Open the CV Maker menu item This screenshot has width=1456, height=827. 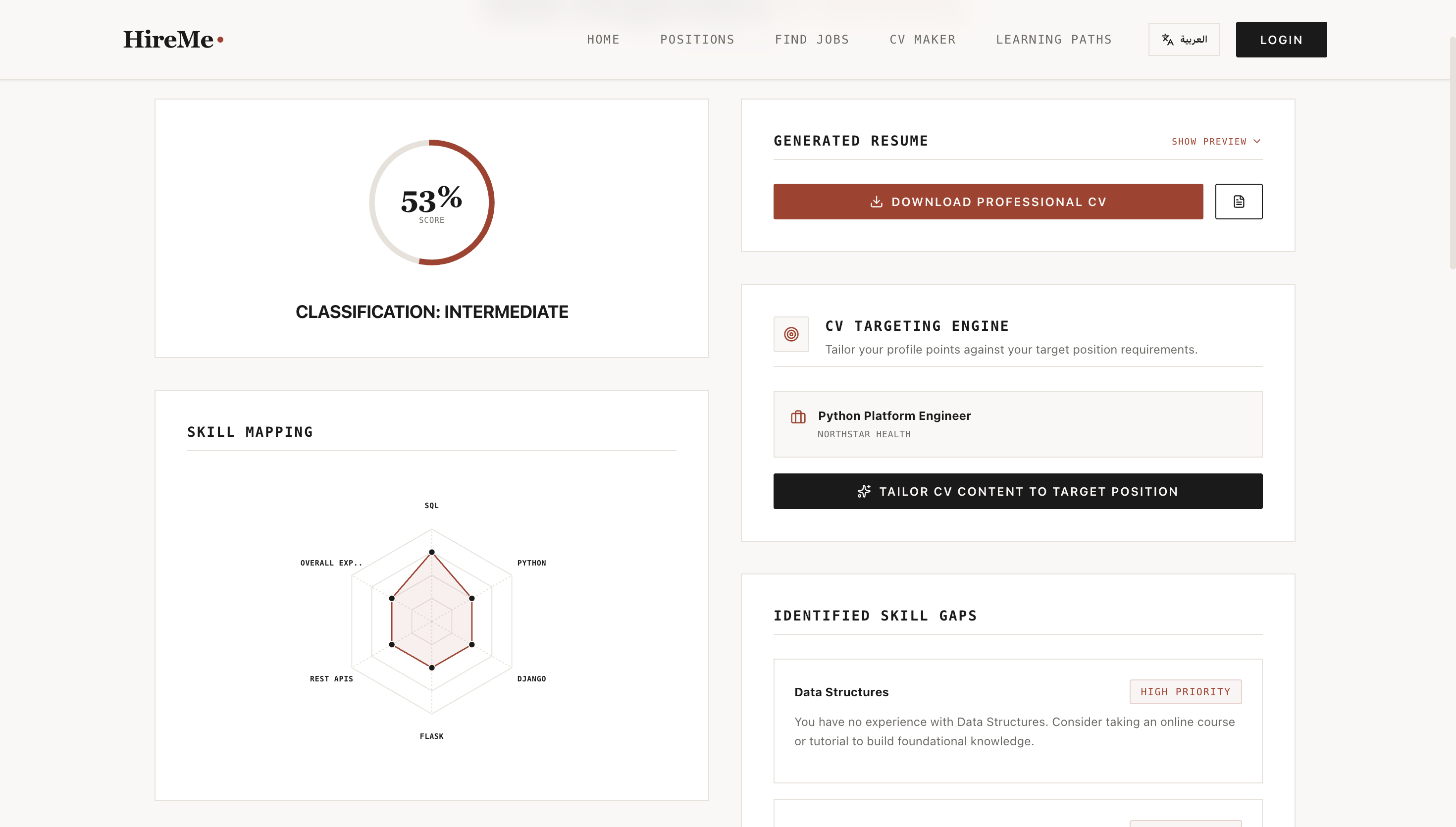(x=922, y=39)
